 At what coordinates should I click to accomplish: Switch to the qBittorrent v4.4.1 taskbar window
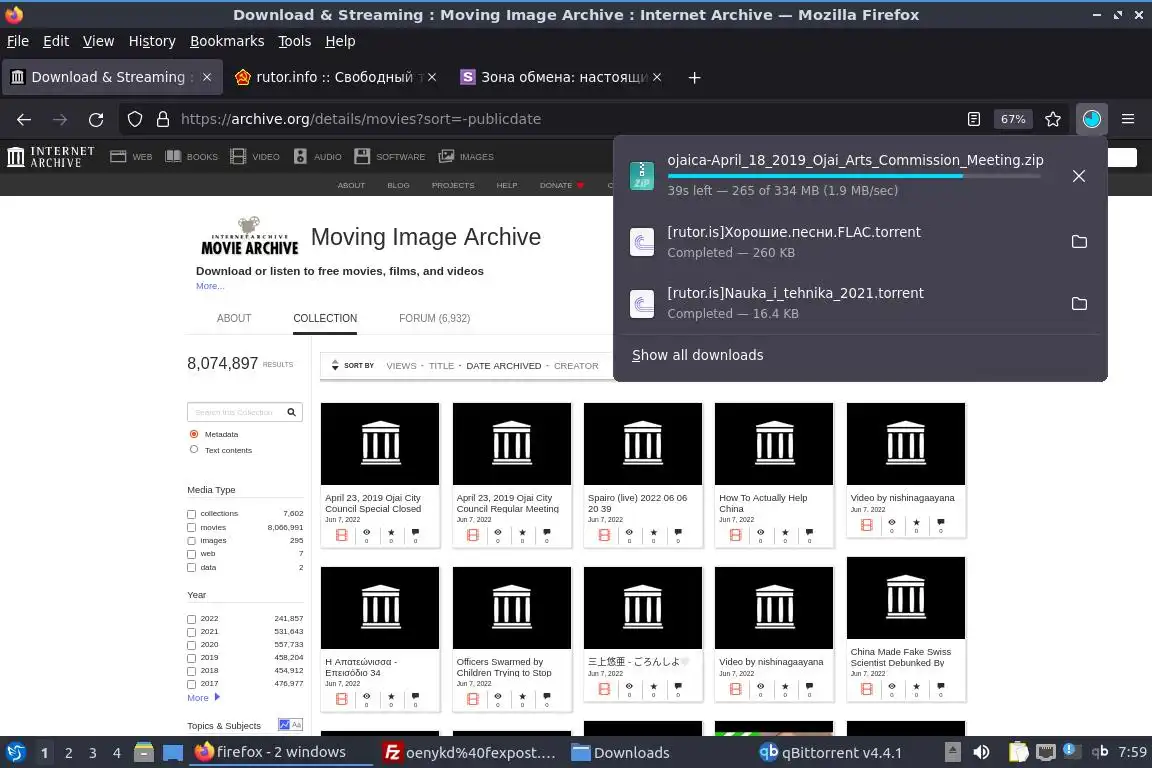(830, 752)
